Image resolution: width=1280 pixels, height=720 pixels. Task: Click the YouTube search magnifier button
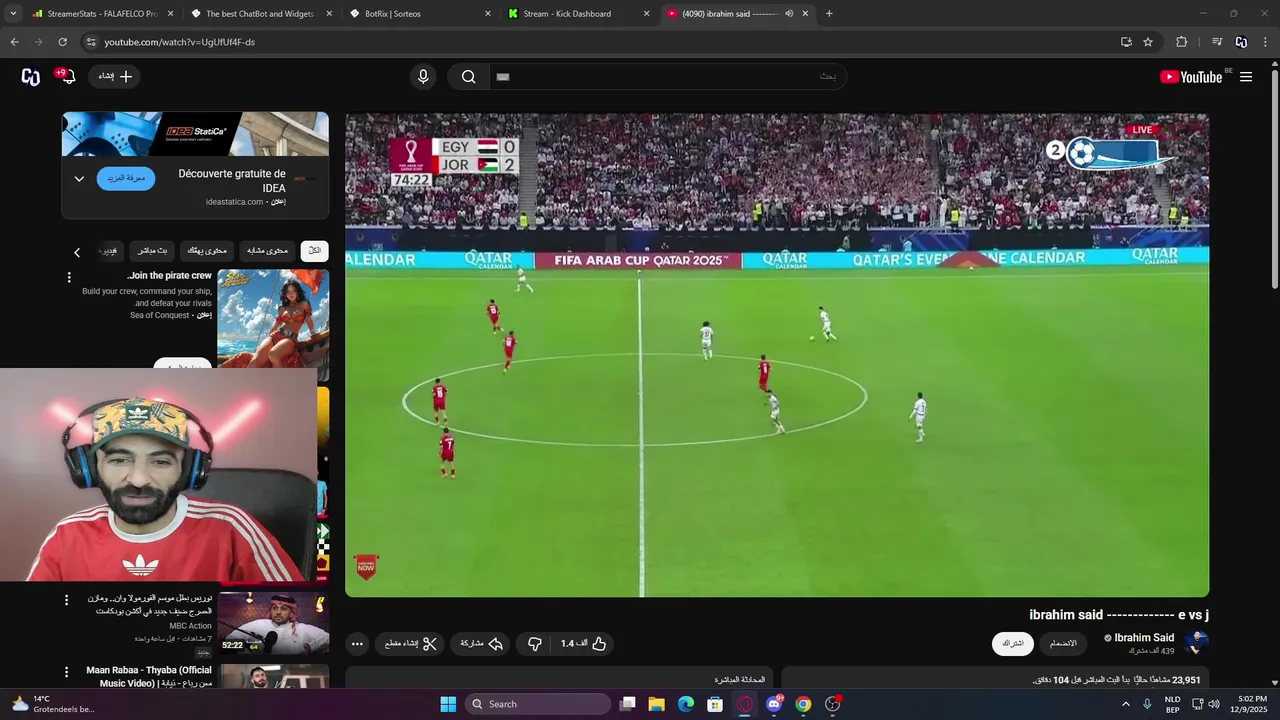pos(468,77)
